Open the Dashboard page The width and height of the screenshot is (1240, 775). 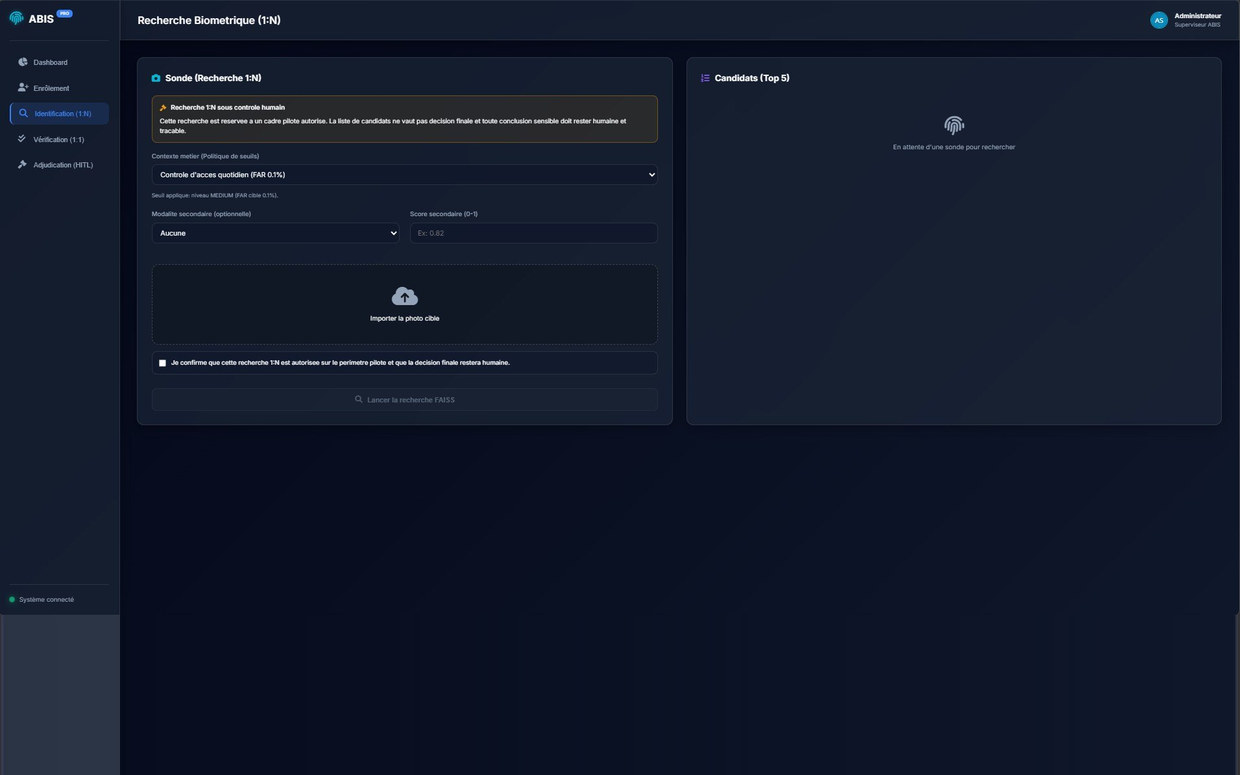[x=59, y=62]
